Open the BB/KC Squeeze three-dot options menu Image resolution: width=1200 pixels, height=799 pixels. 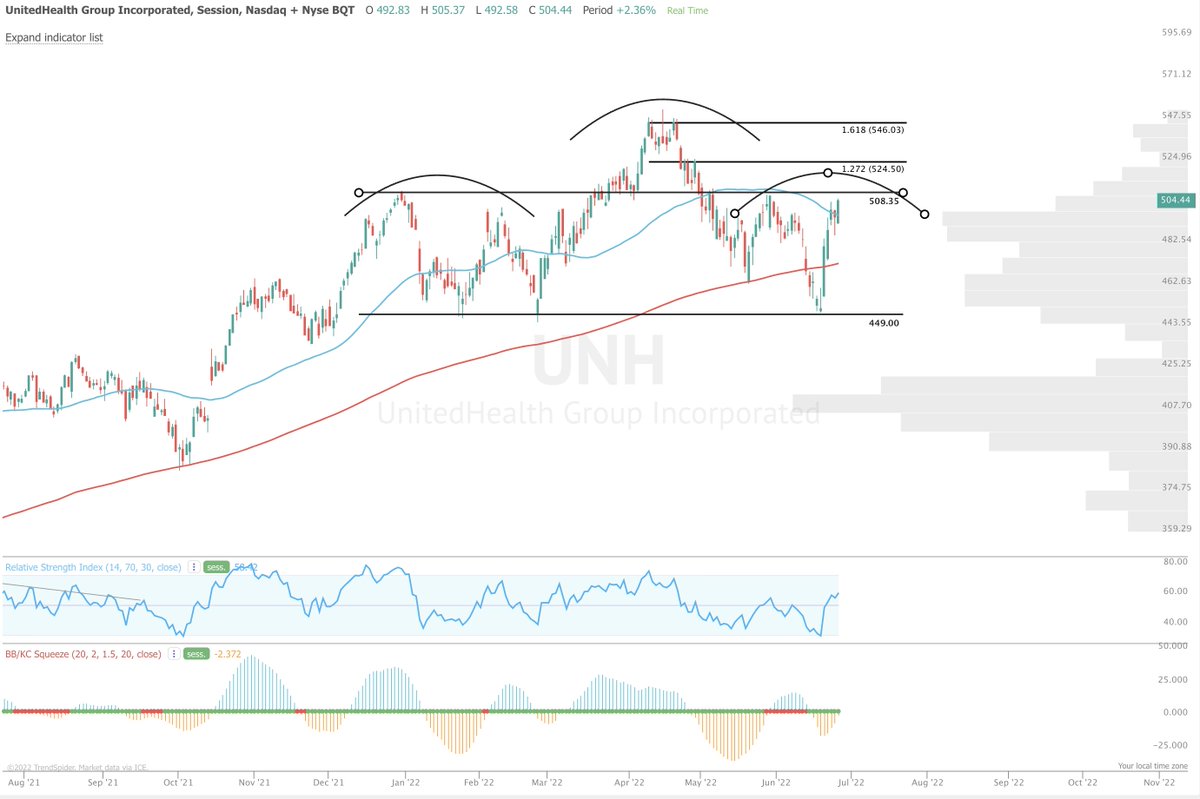[172, 654]
